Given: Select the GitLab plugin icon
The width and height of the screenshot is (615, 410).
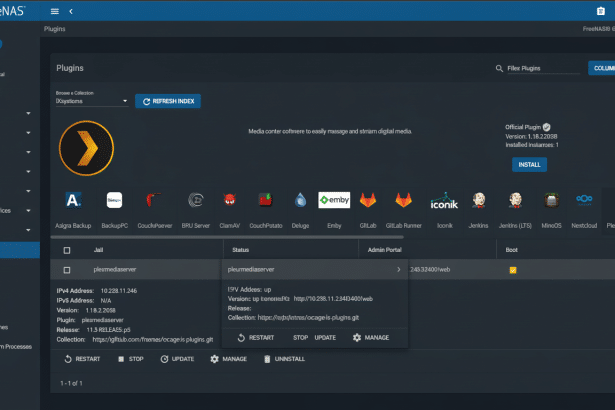Looking at the screenshot, I should click(x=368, y=200).
